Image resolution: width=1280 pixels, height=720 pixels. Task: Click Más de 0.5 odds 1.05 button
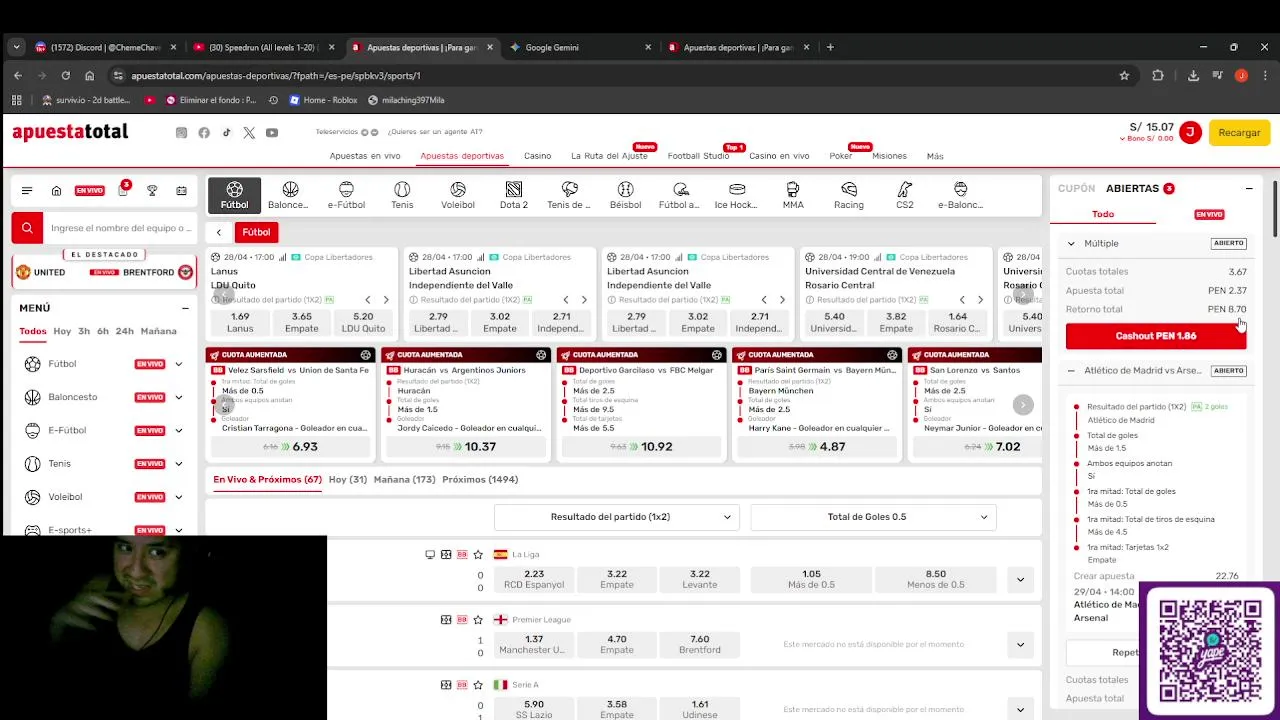click(811, 579)
